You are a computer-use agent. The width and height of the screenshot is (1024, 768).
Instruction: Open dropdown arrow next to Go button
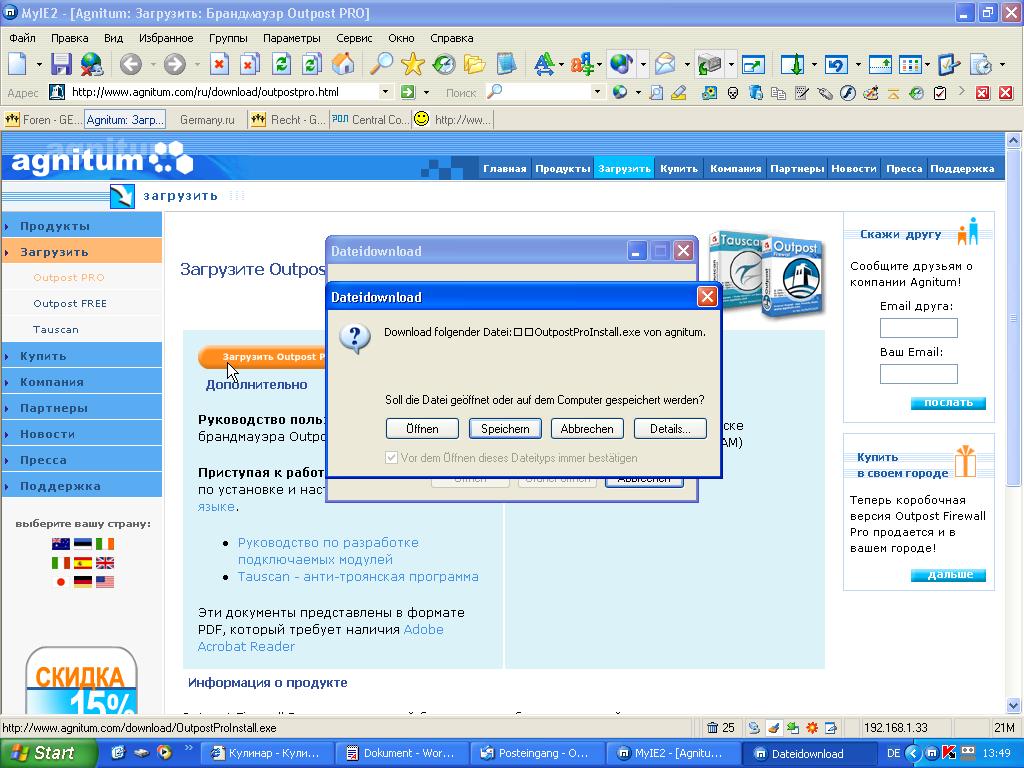[x=426, y=93]
